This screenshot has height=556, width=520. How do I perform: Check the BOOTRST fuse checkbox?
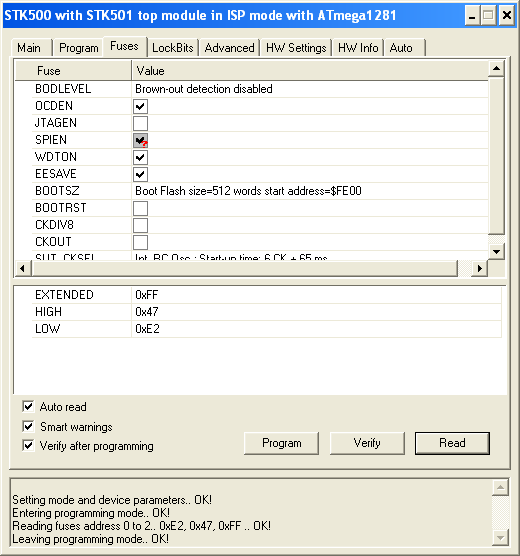[x=140, y=208]
